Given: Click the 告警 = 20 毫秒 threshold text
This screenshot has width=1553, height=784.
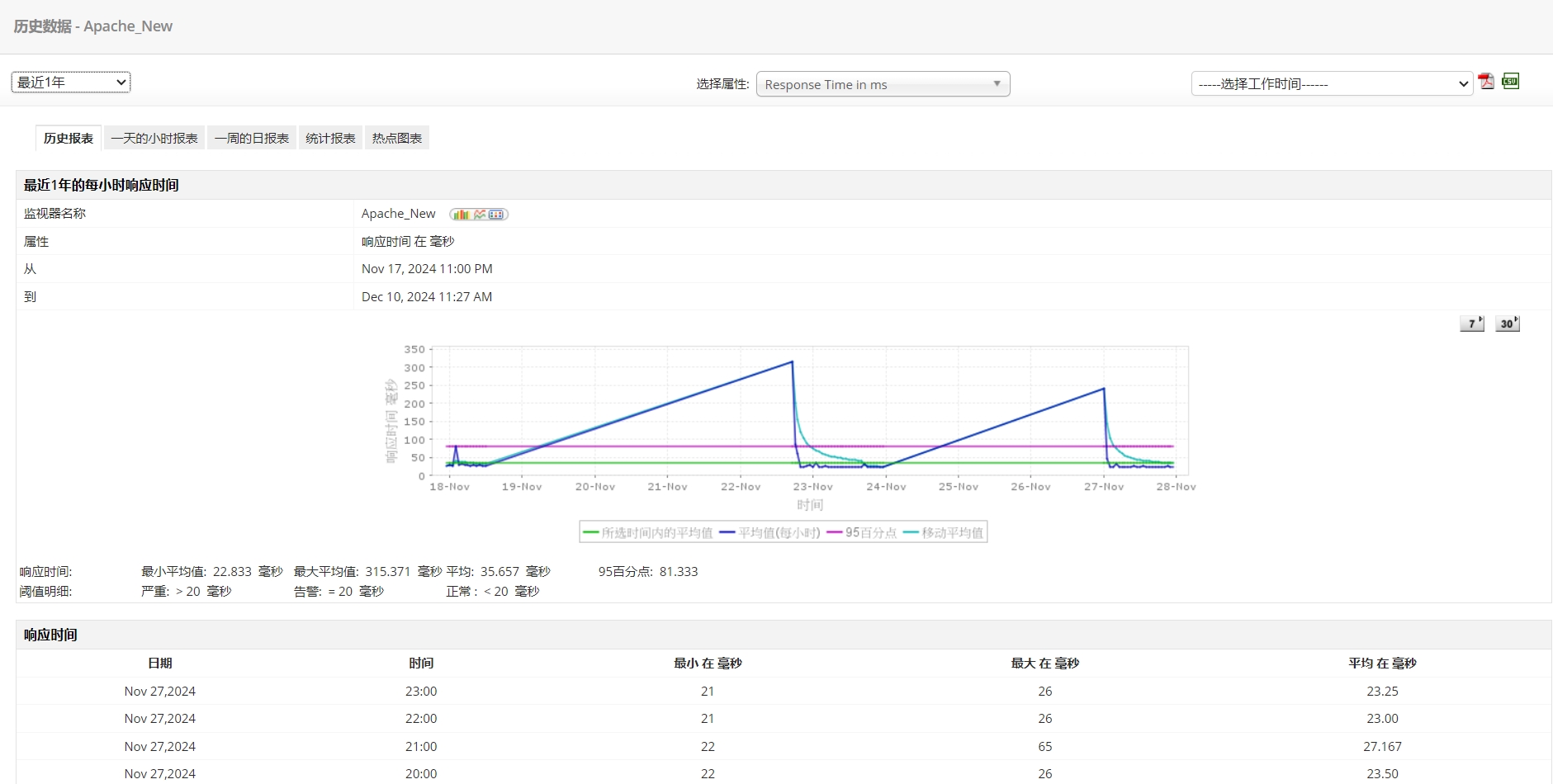Looking at the screenshot, I should tap(339, 592).
